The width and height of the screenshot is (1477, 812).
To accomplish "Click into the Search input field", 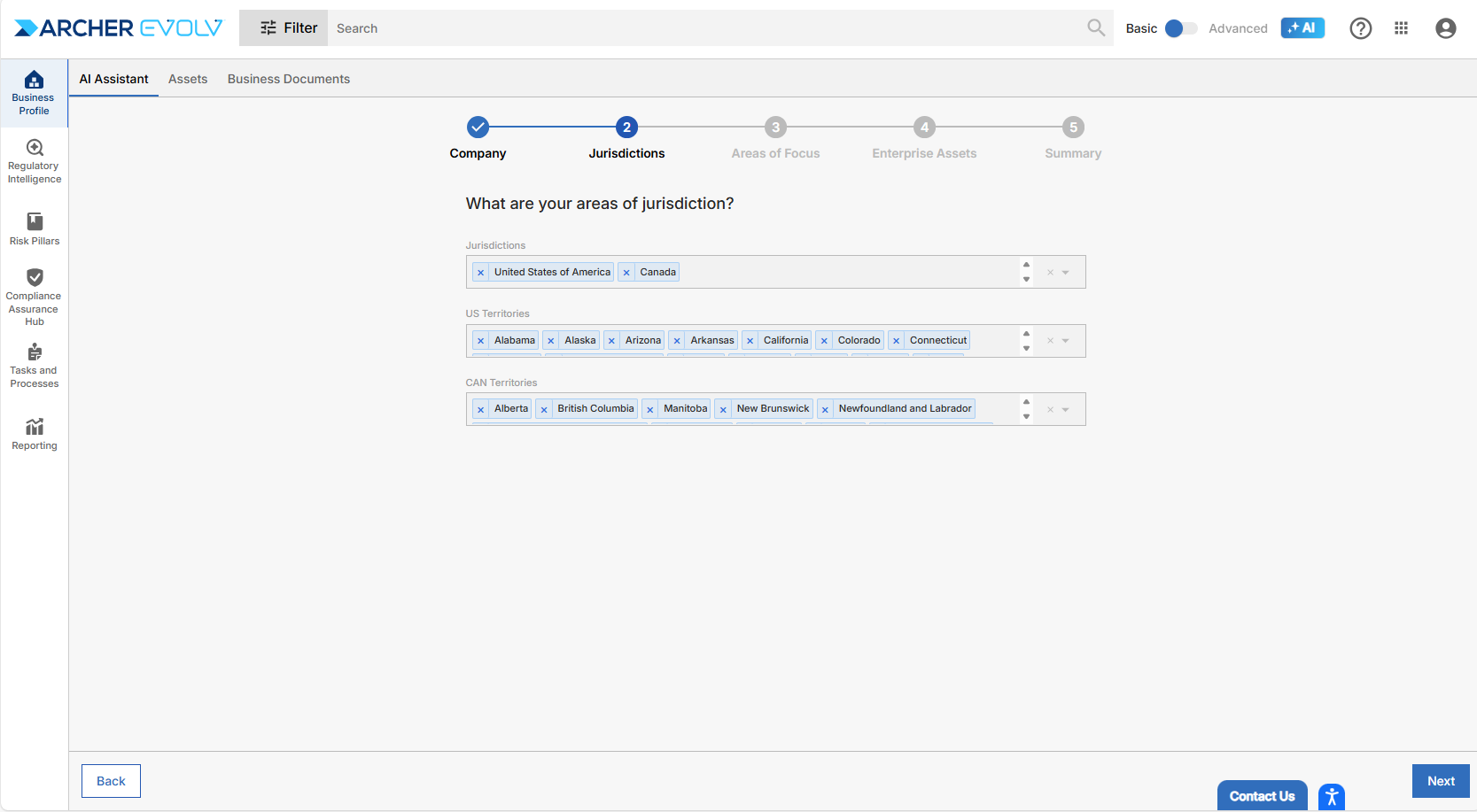I will coord(709,28).
